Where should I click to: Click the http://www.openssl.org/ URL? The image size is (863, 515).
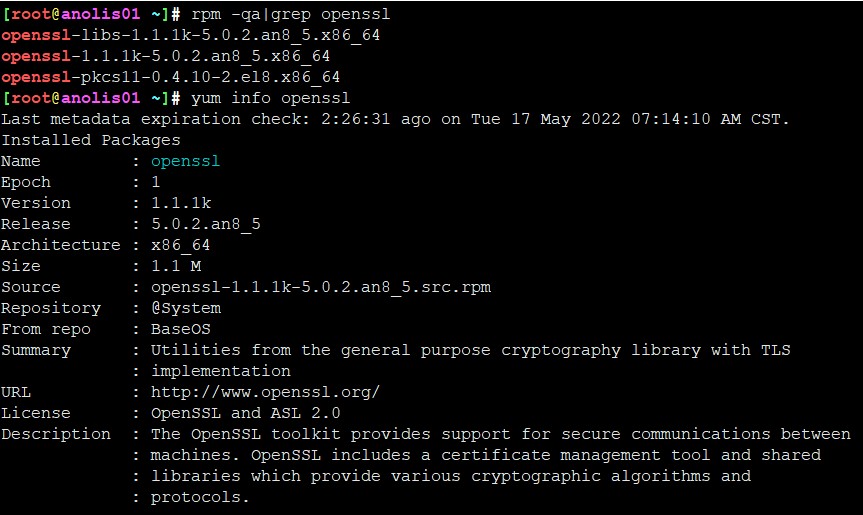pos(265,392)
